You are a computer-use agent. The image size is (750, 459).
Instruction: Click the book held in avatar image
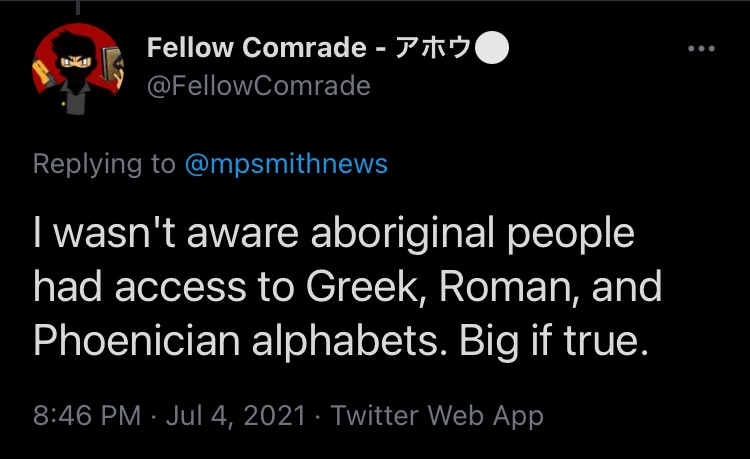pos(111,66)
